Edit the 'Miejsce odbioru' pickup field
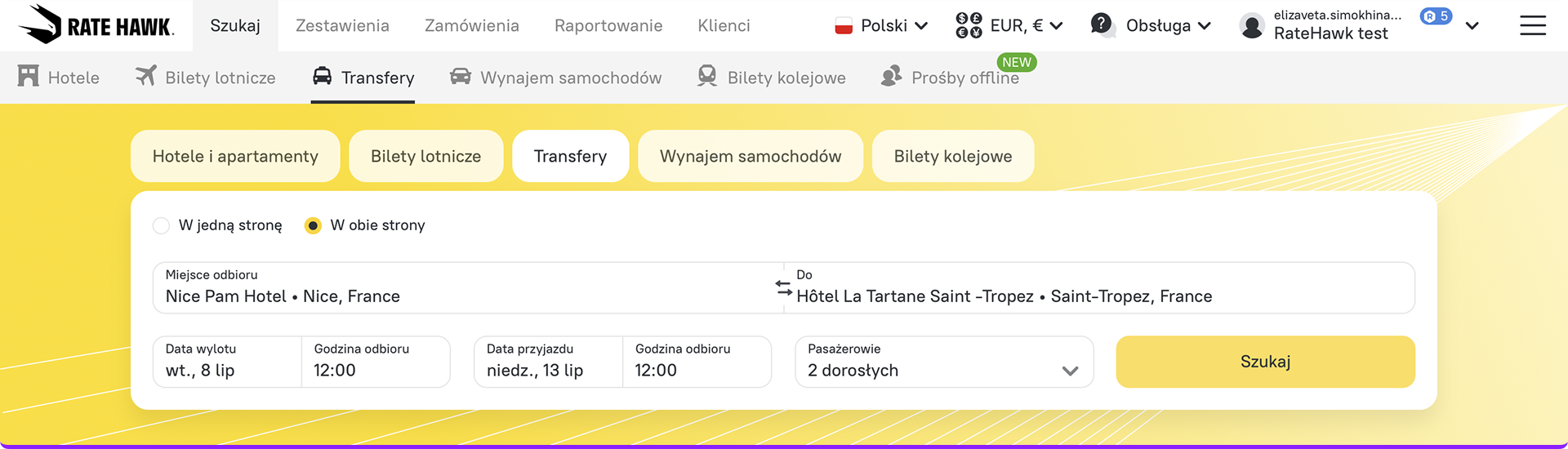 [x=465, y=287]
